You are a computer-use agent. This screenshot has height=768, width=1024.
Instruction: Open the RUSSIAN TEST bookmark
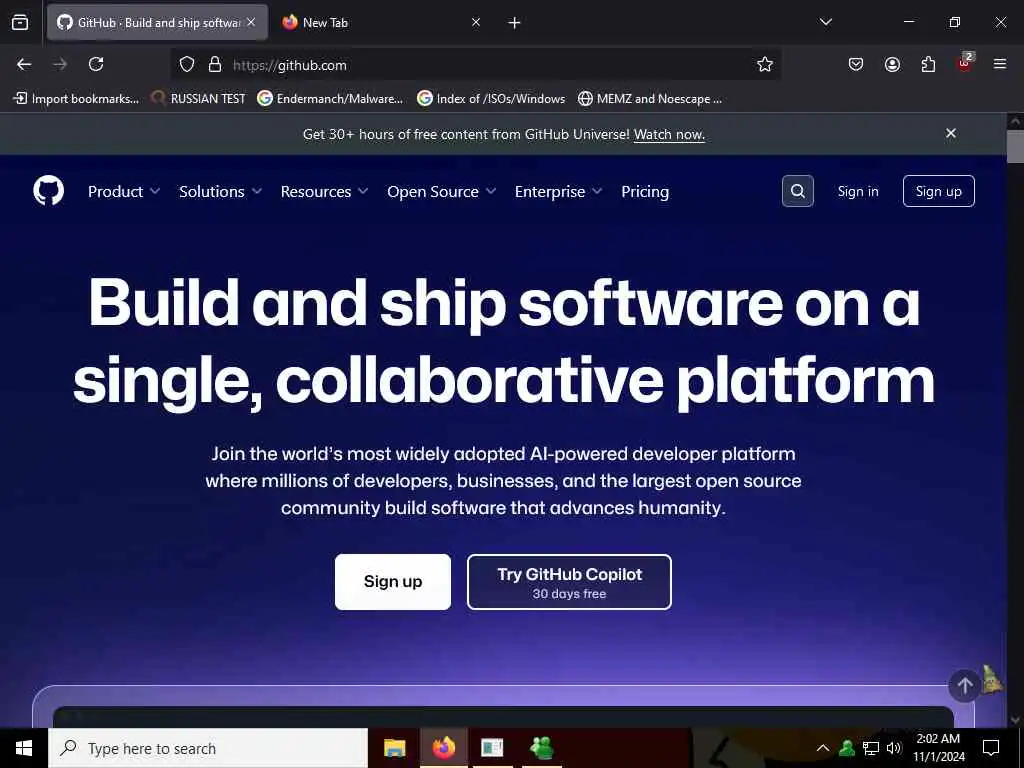199,99
